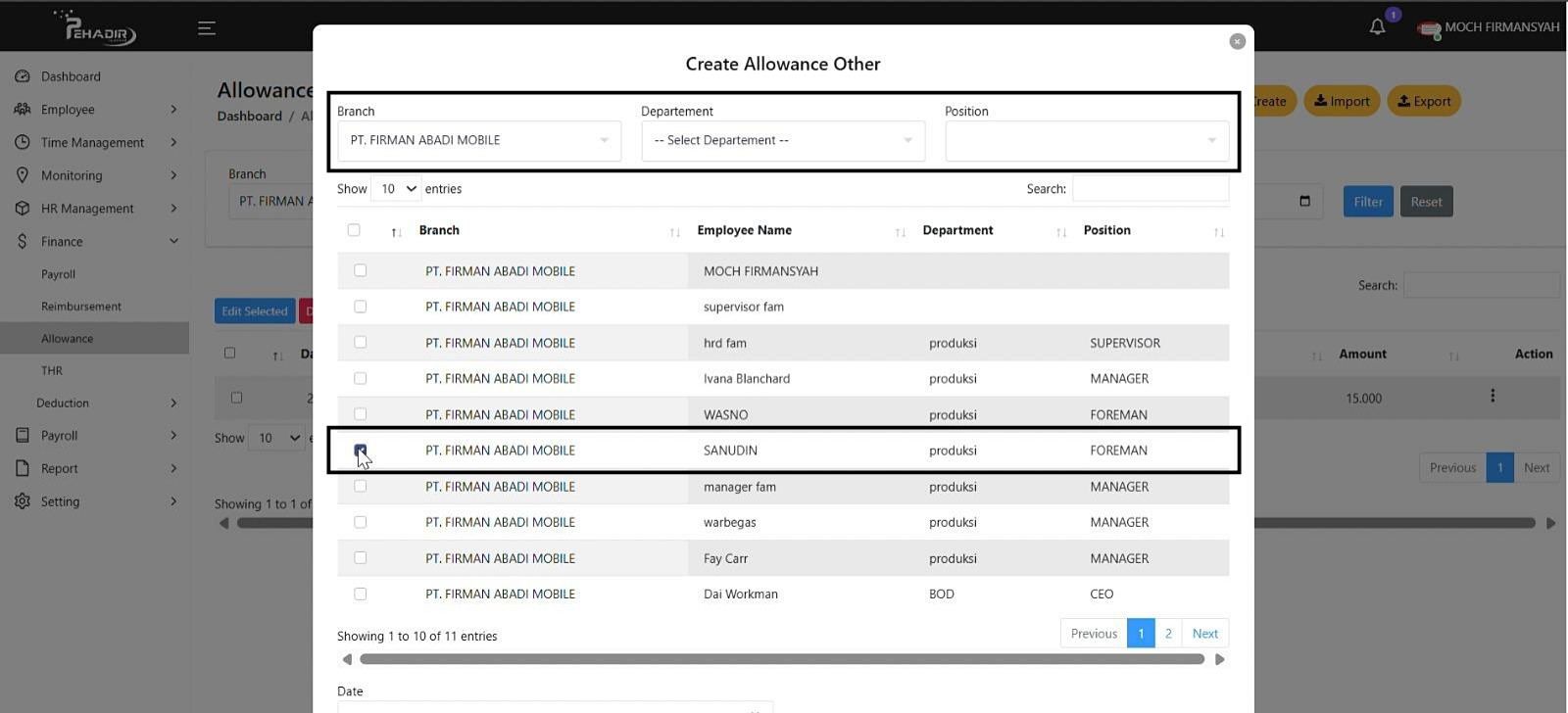Open the three-dot Action menu
Viewport: 1568px width, 713px height.
[x=1492, y=396]
